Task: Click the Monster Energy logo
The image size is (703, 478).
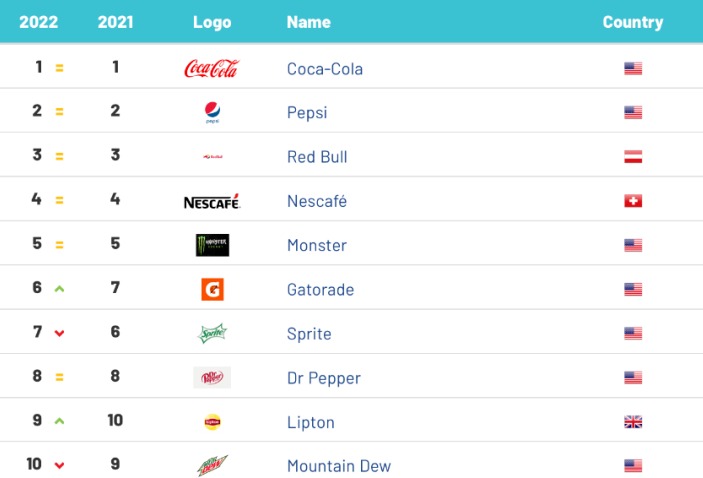Action: 212,245
